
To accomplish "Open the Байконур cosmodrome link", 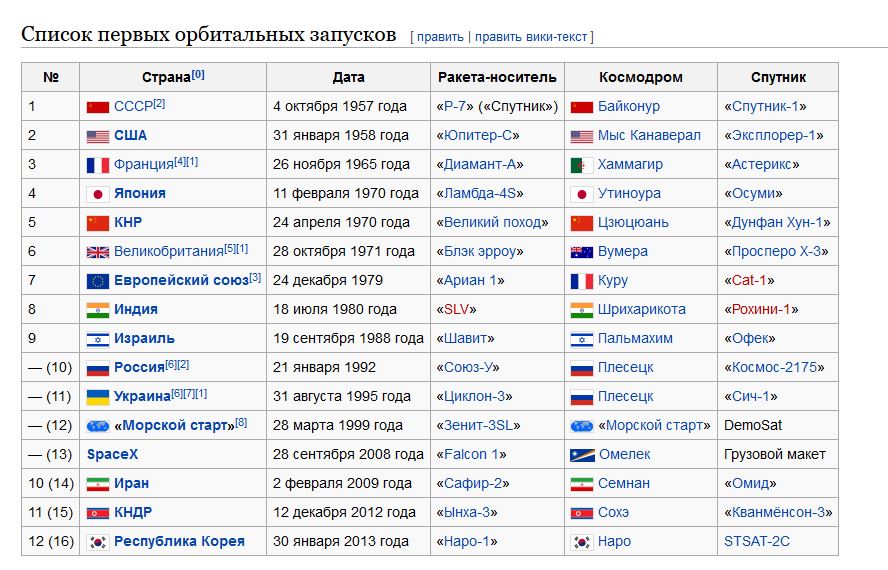I will 629,107.
